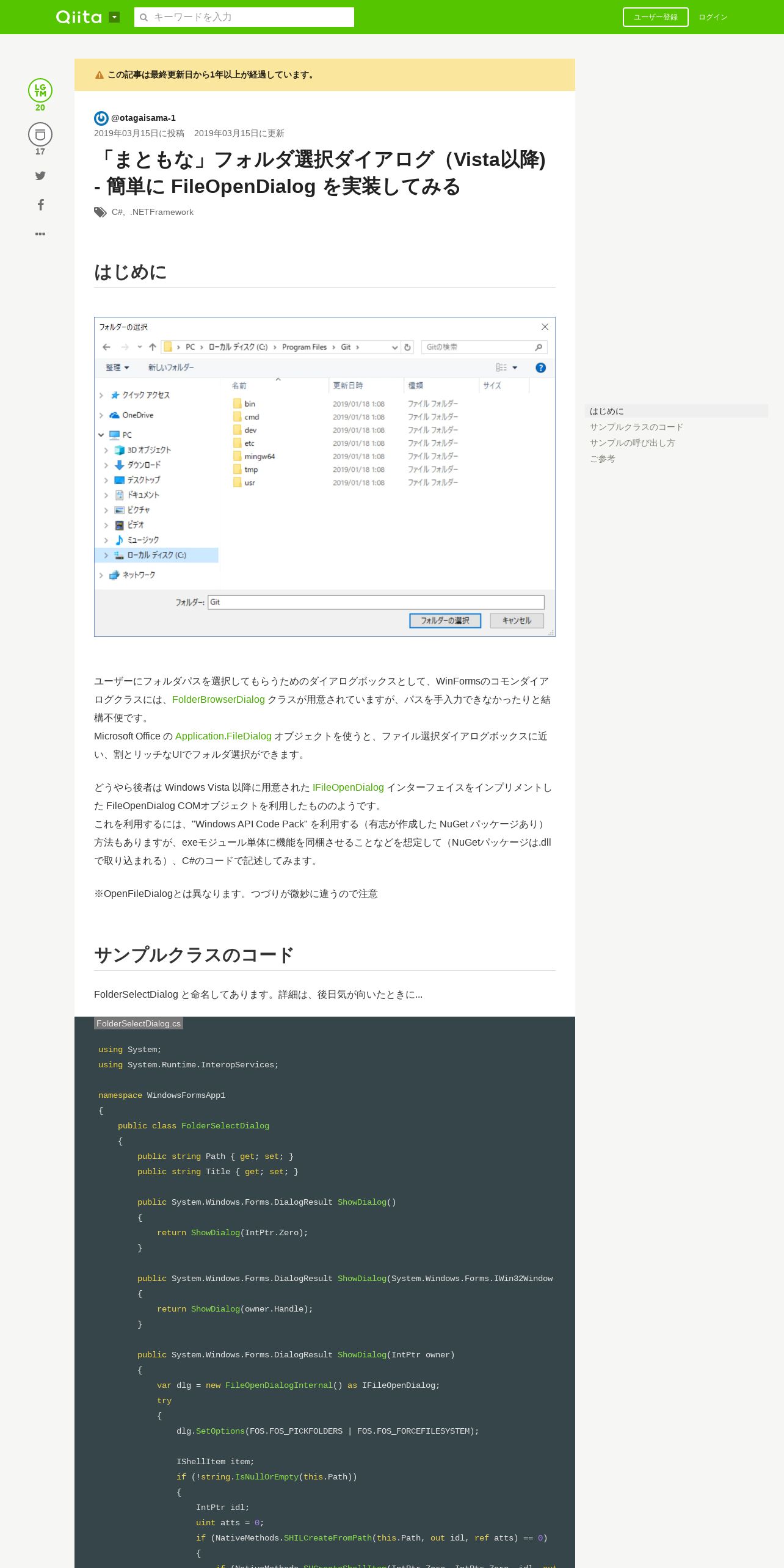Open the dropdown next to Qiita logo
Viewport: 784px width, 1568px height.
click(114, 17)
